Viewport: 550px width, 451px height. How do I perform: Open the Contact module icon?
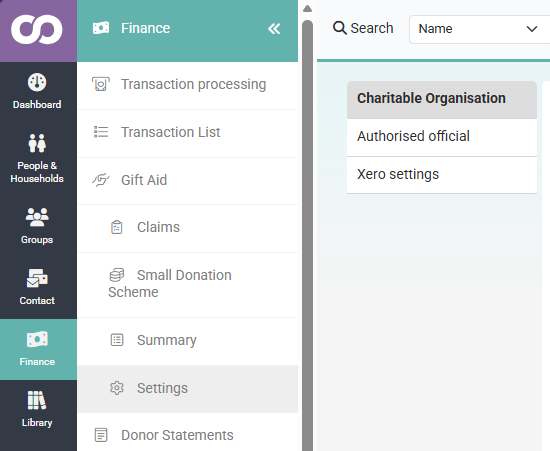tap(37, 278)
